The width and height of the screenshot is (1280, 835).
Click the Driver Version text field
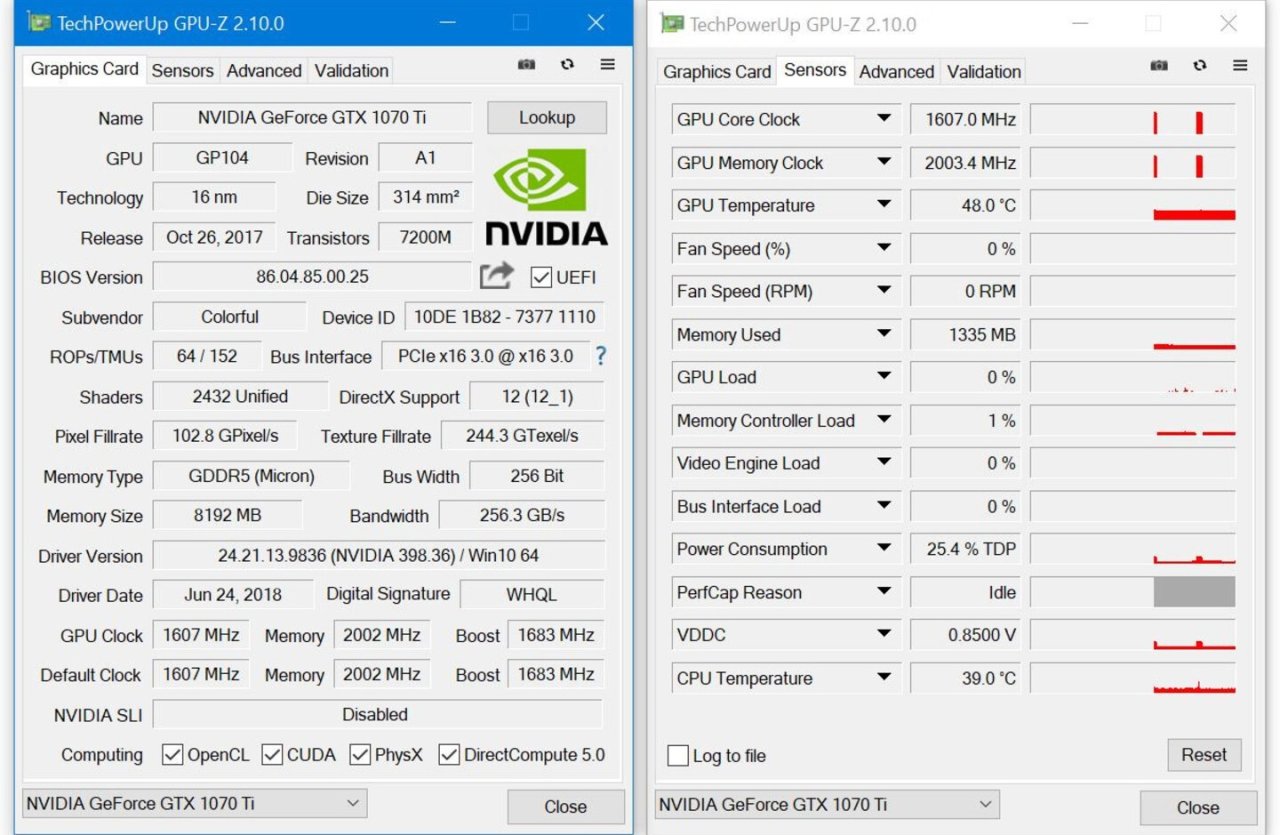tap(378, 555)
